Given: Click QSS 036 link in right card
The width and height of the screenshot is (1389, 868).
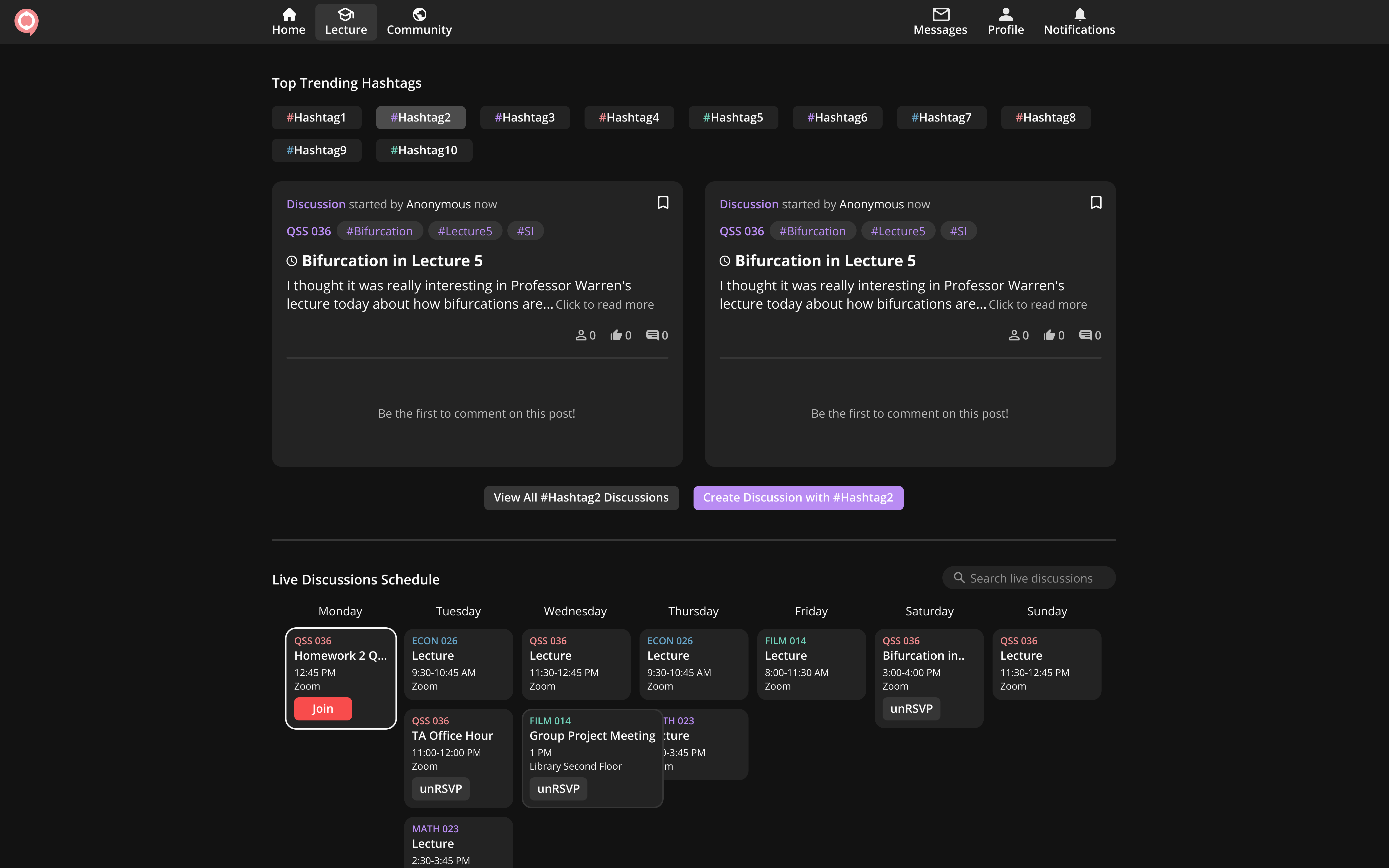Looking at the screenshot, I should click(x=742, y=231).
